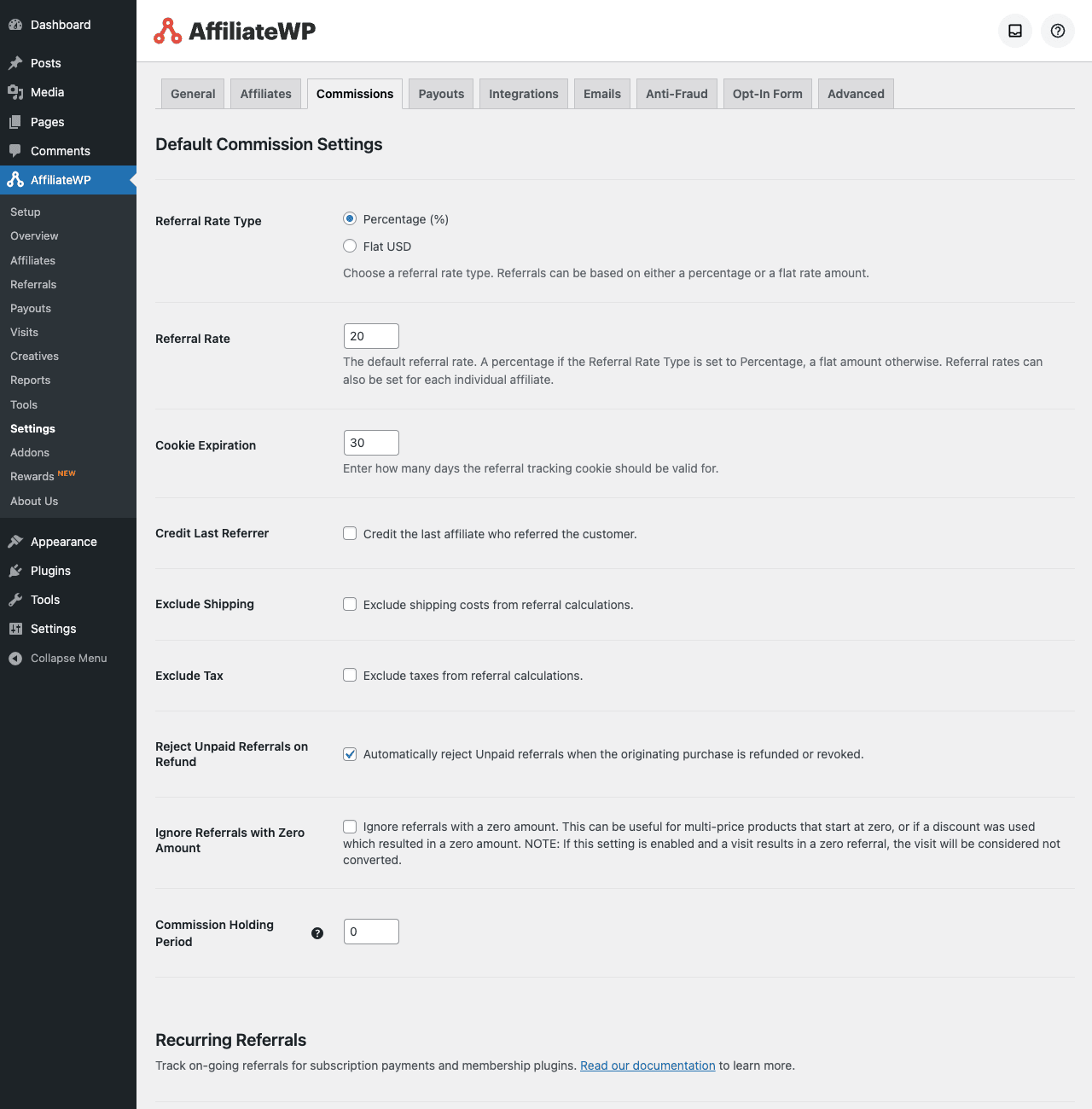
Task: Click the Posts pin icon
Action: [15, 63]
